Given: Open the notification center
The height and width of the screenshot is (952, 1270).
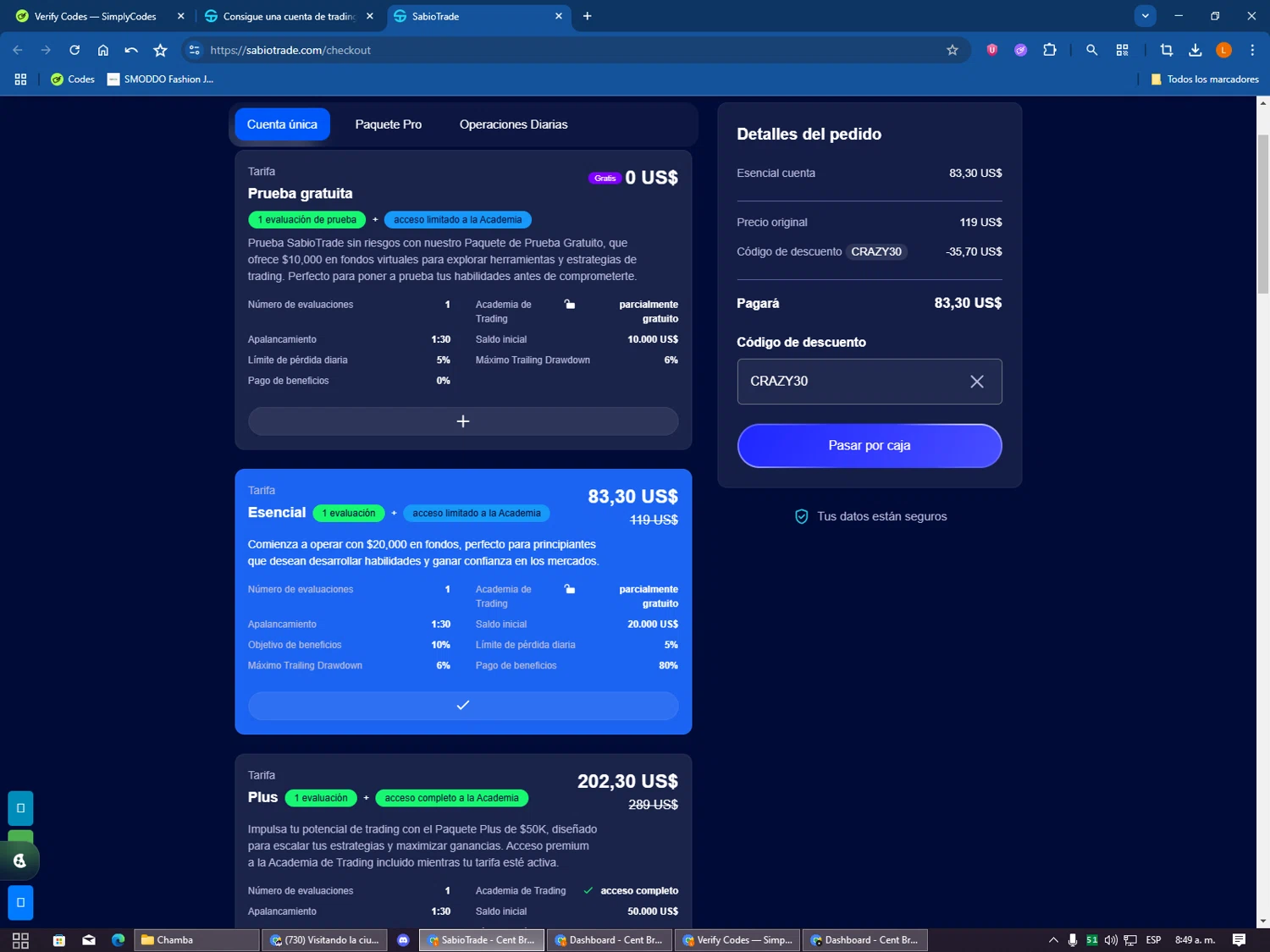Looking at the screenshot, I should tap(1239, 940).
